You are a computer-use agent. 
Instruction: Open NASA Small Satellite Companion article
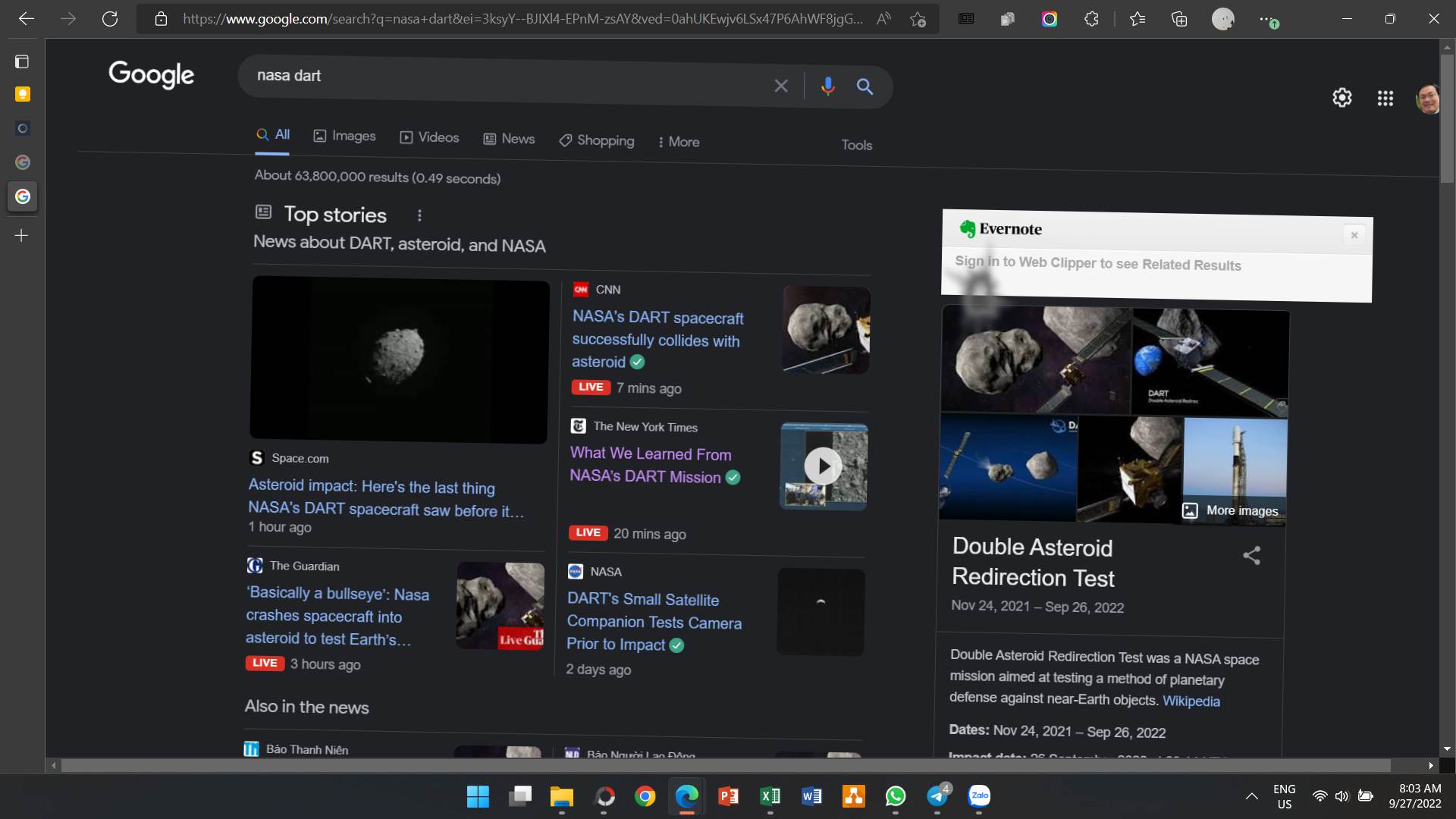tap(654, 622)
